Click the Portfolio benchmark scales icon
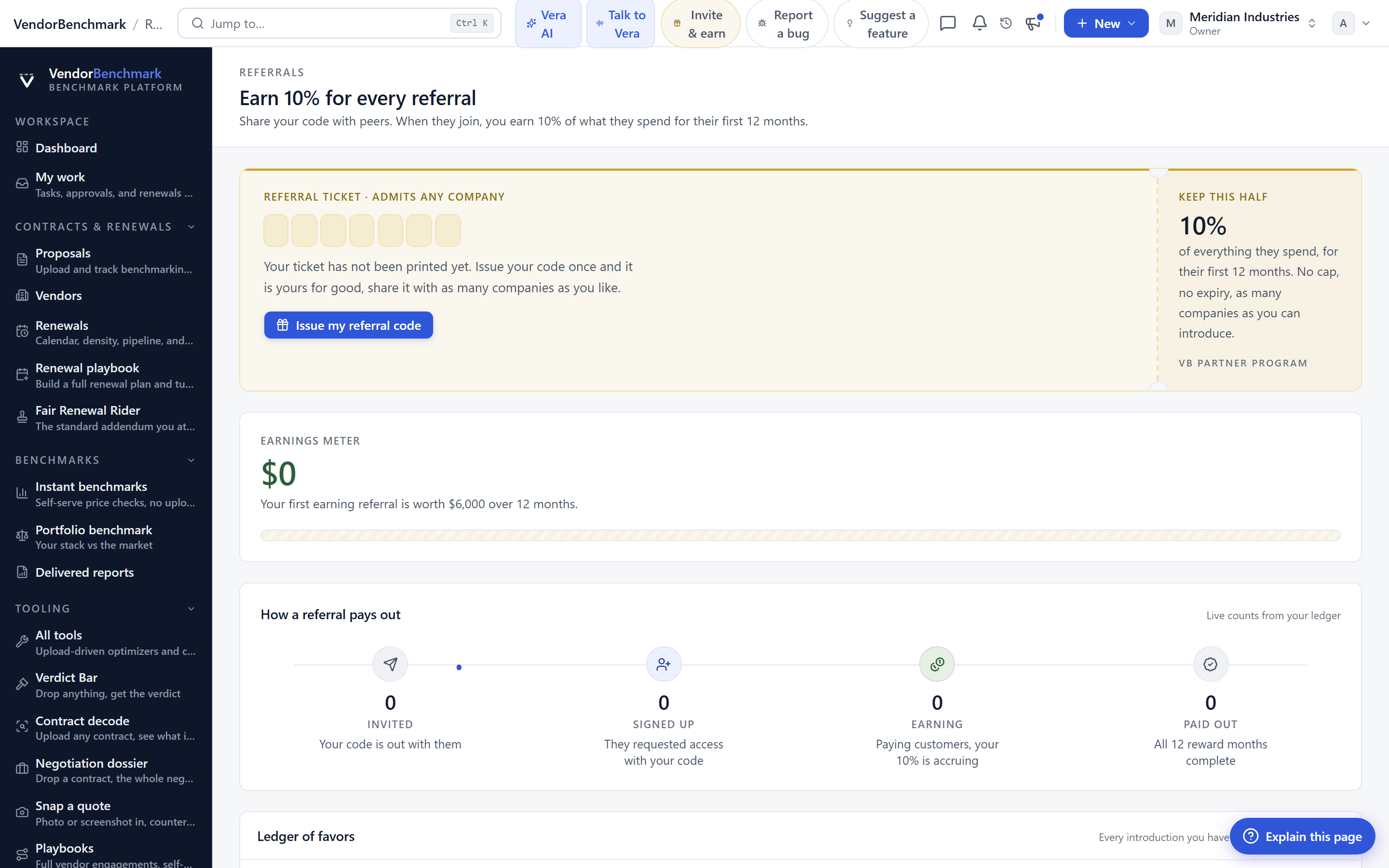 point(22,536)
